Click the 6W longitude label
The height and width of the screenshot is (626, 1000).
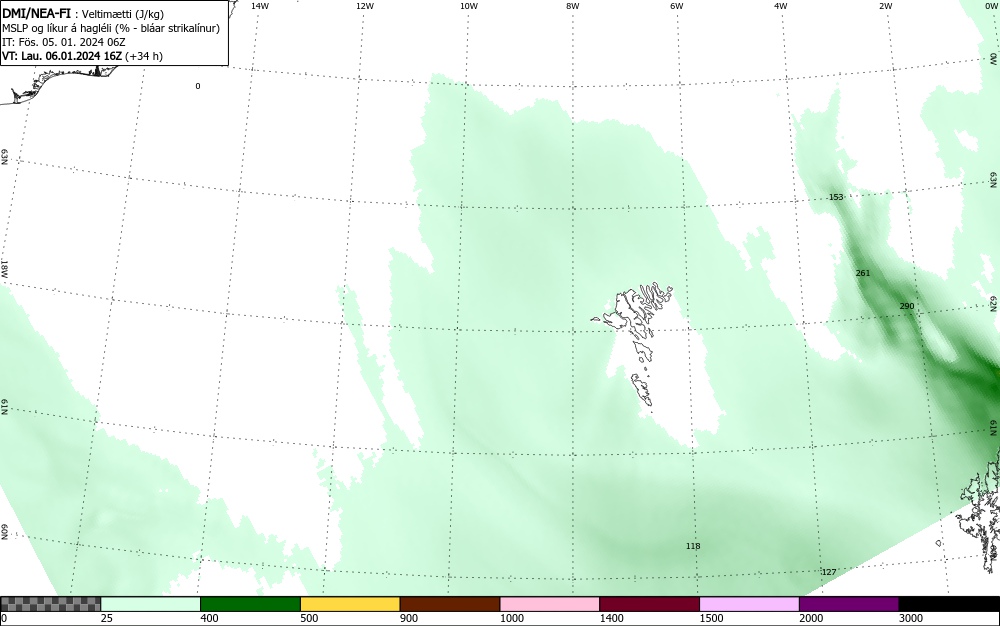point(677,6)
